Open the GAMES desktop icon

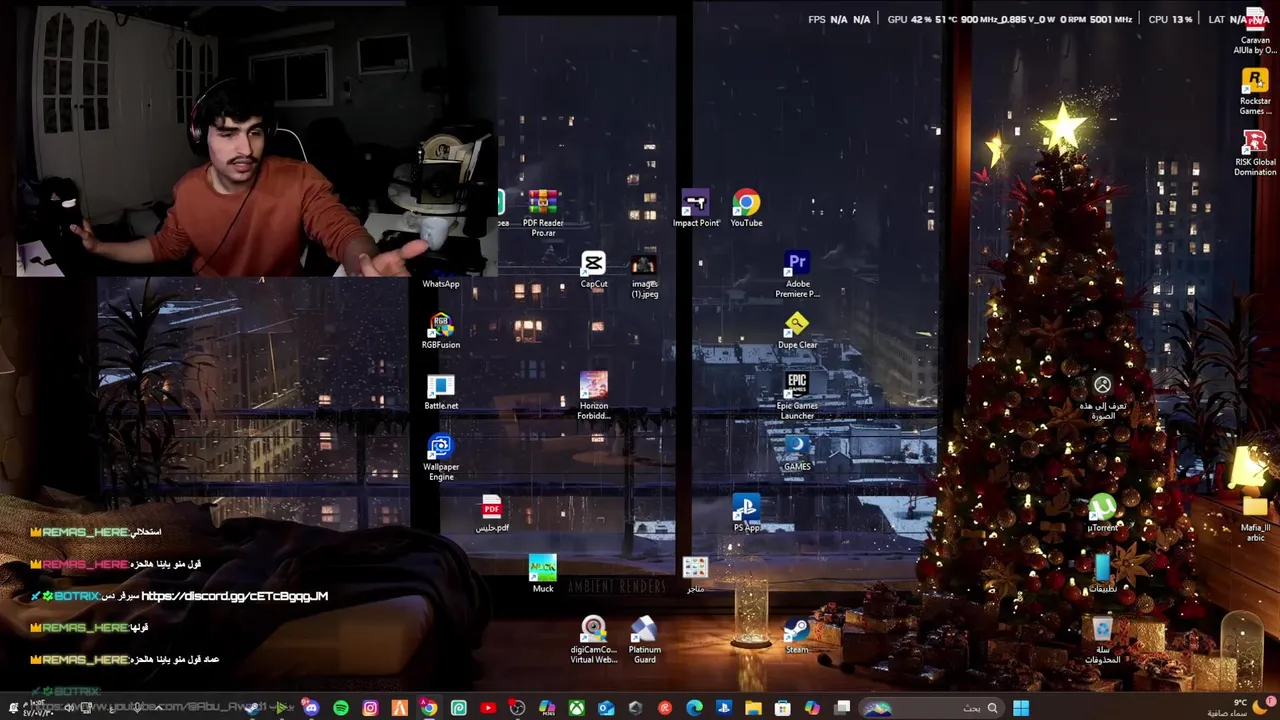pyautogui.click(x=797, y=452)
